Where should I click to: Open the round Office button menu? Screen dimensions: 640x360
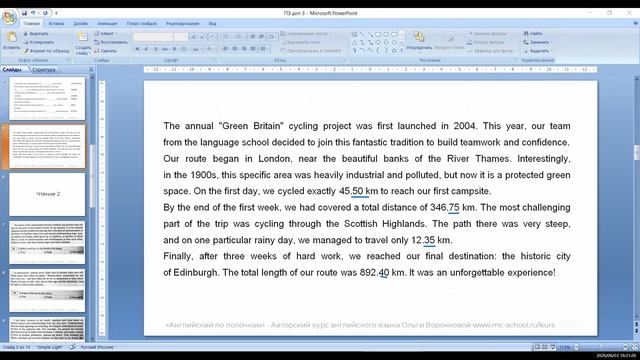[9, 17]
